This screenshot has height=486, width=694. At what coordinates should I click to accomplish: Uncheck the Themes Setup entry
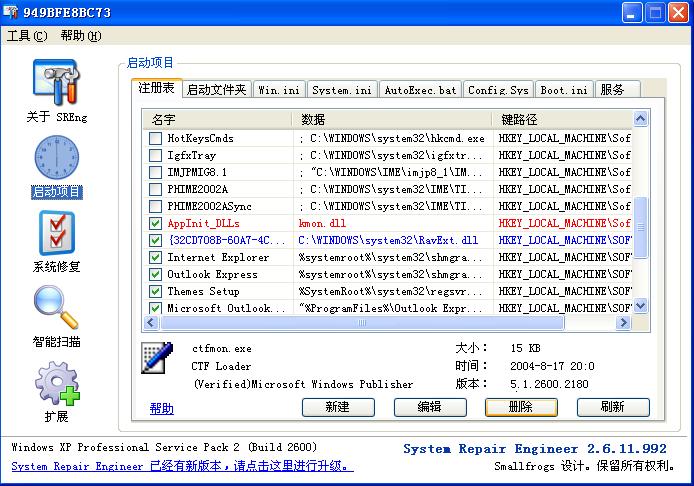tap(155, 291)
